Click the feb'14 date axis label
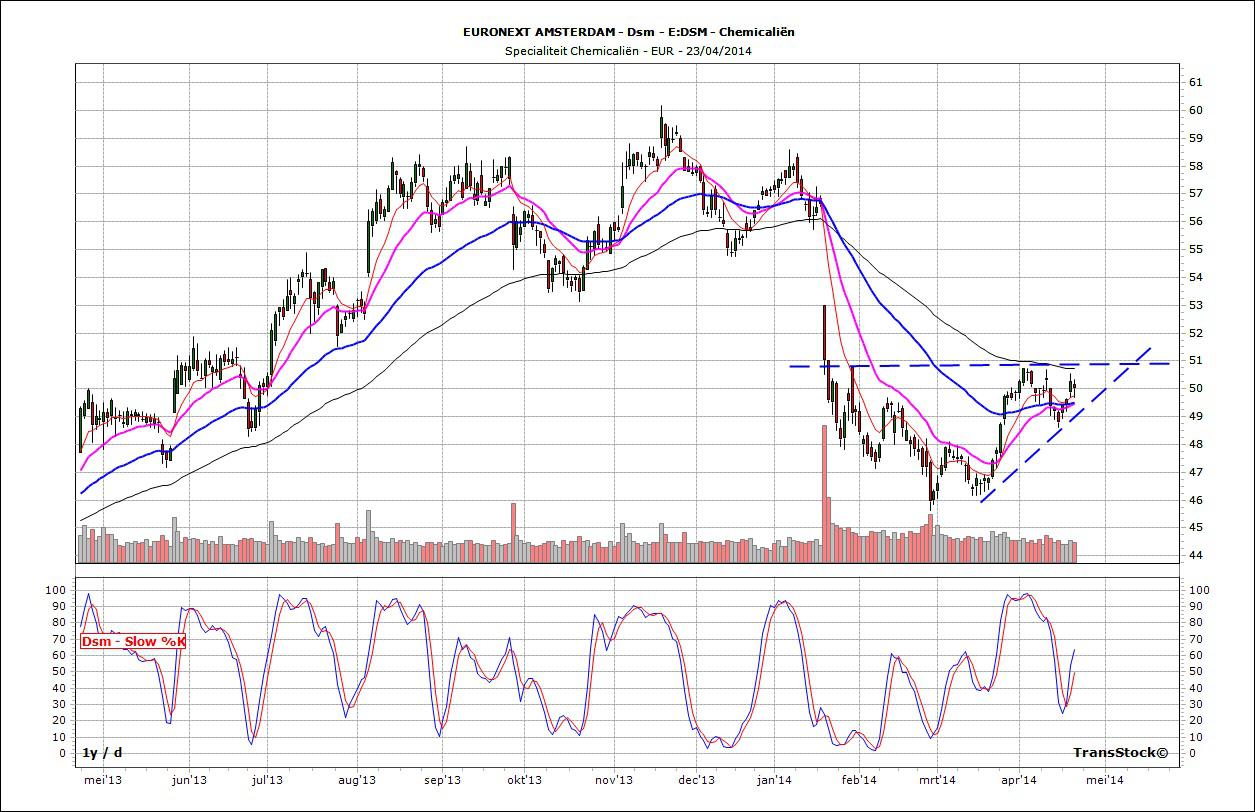Screen dimensions: 1255x812 click(x=858, y=779)
